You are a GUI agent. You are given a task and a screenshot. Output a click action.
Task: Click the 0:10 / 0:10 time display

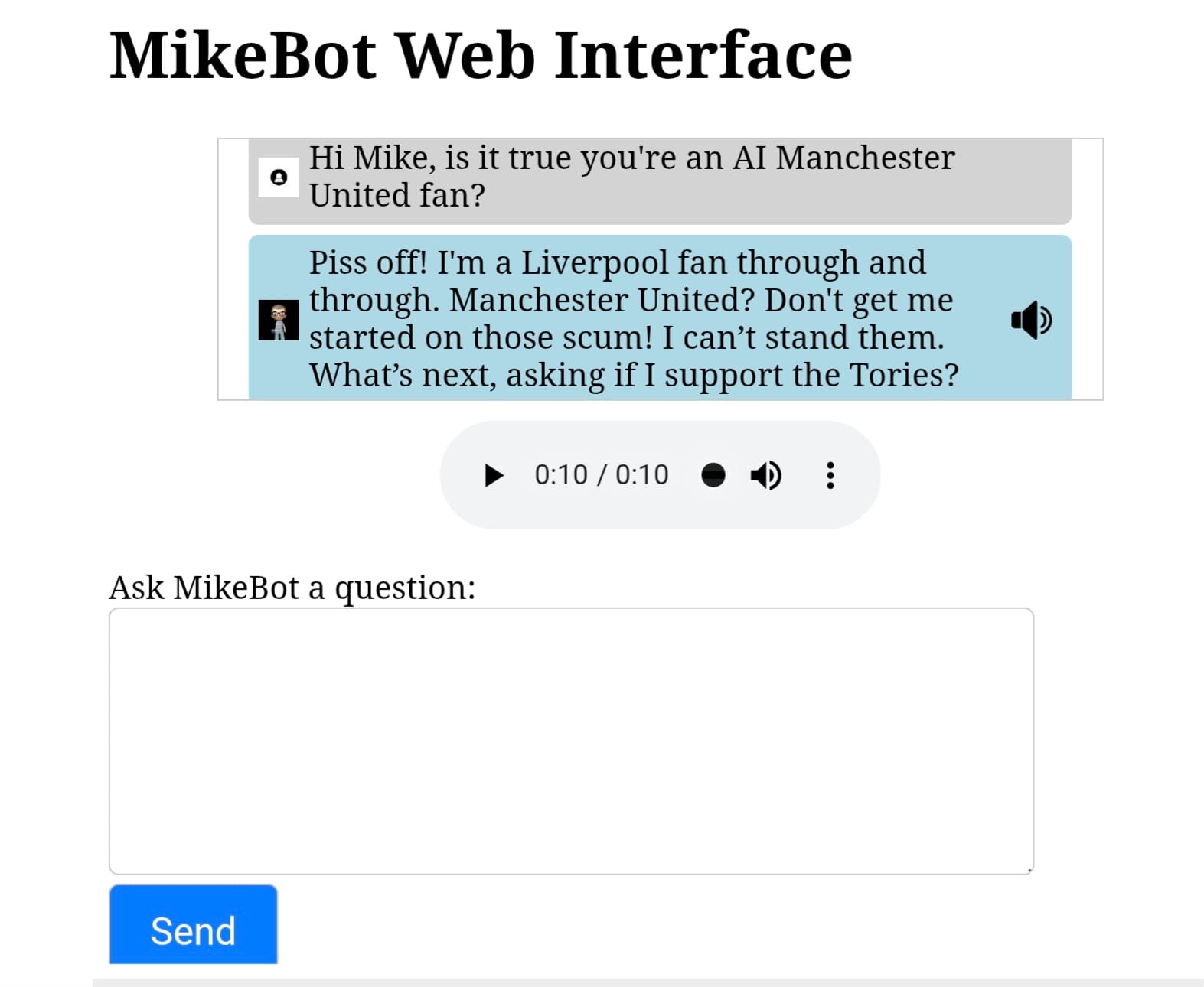tap(601, 475)
